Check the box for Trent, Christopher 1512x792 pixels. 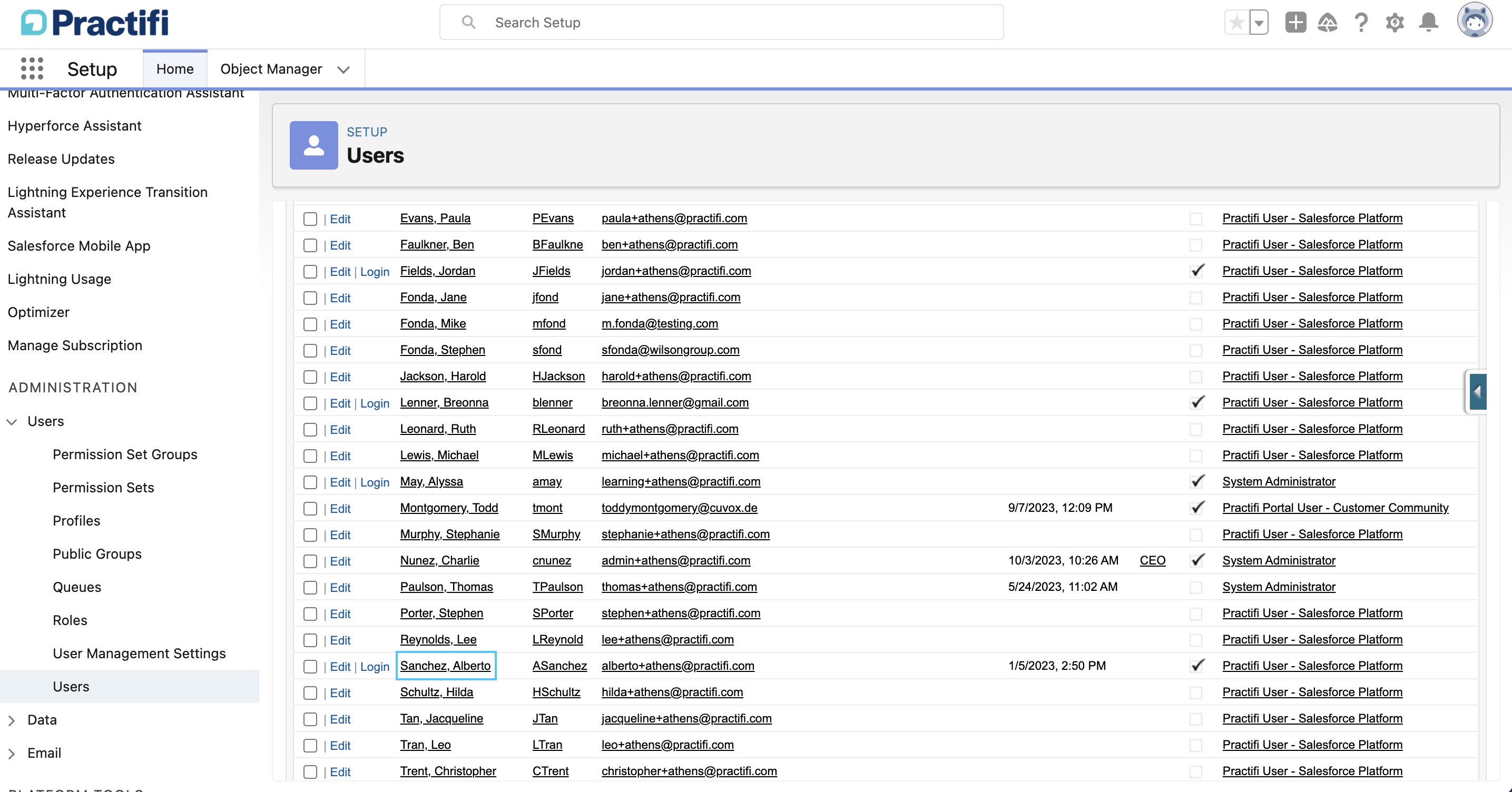[x=310, y=772]
